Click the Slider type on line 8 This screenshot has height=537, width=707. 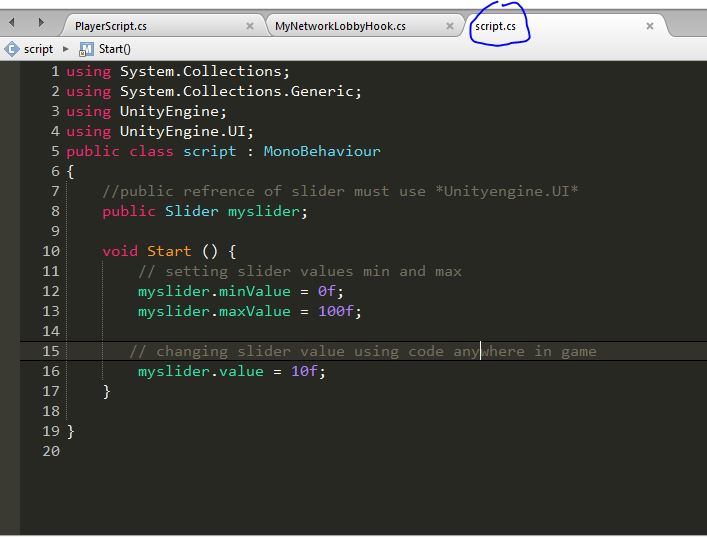click(x=192, y=211)
